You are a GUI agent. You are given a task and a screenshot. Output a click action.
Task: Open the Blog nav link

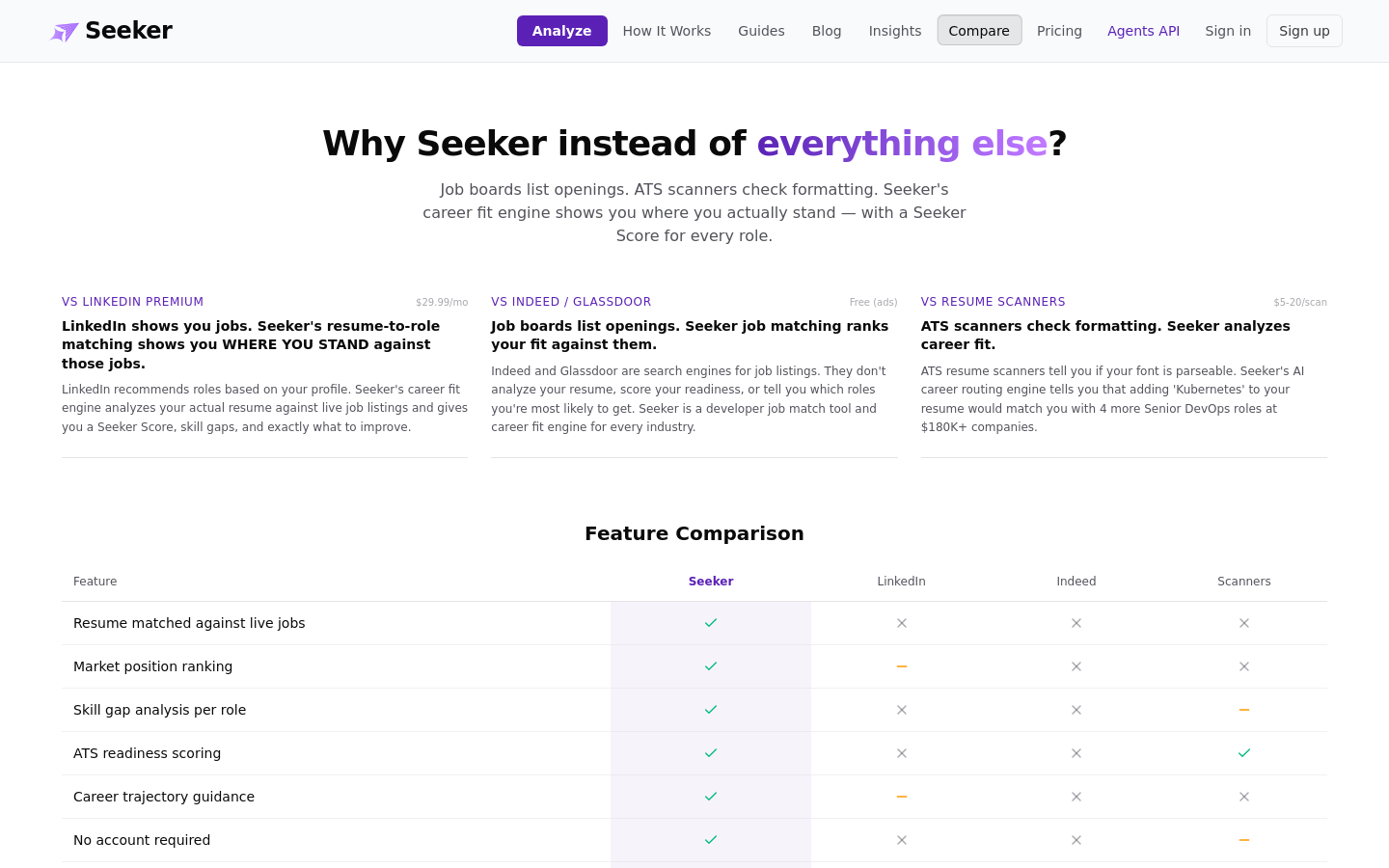827,31
